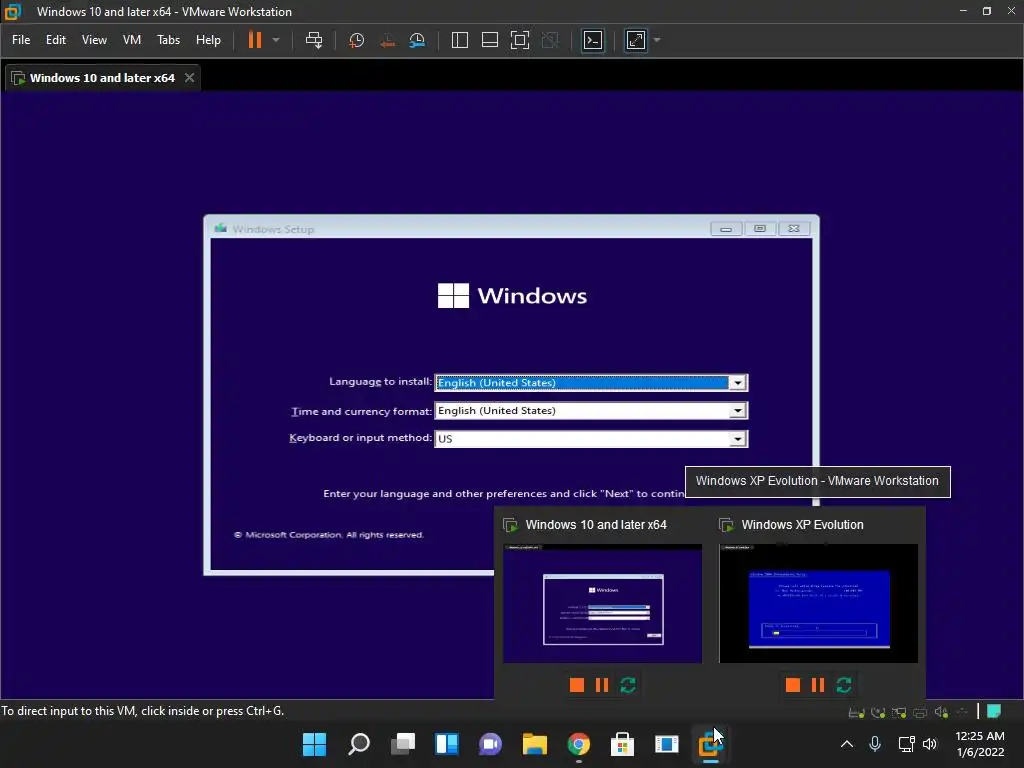Close the Windows Setup dialog
The image size is (1024, 768).
pos(793,229)
